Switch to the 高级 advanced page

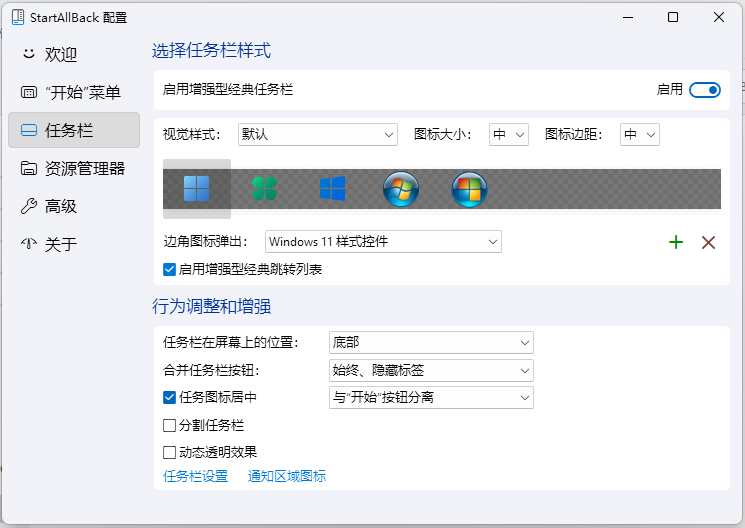[x=74, y=206]
